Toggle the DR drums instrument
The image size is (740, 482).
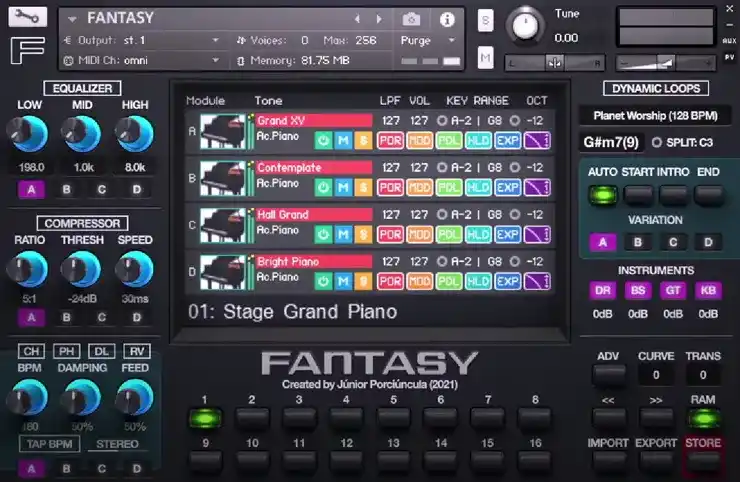click(603, 290)
